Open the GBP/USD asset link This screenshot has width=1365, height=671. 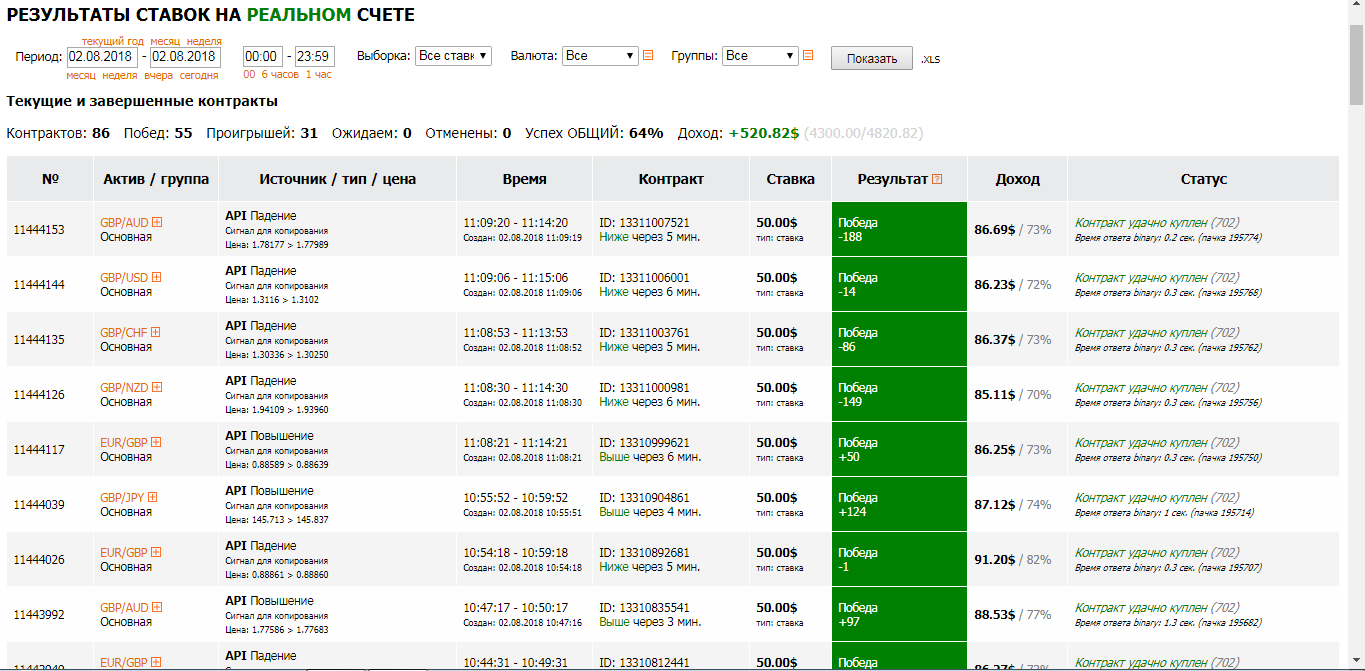click(x=124, y=278)
